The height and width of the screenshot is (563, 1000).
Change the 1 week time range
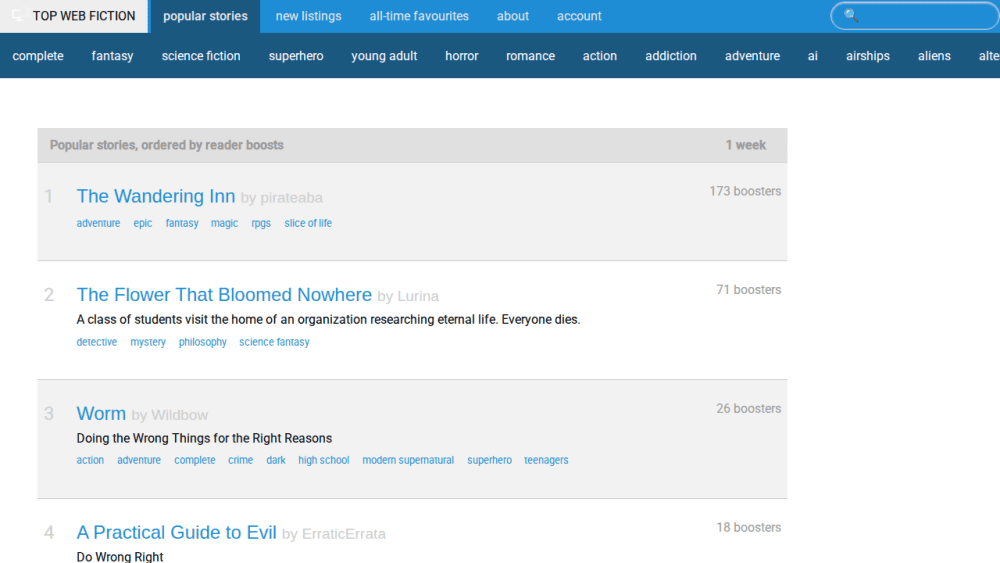point(746,145)
